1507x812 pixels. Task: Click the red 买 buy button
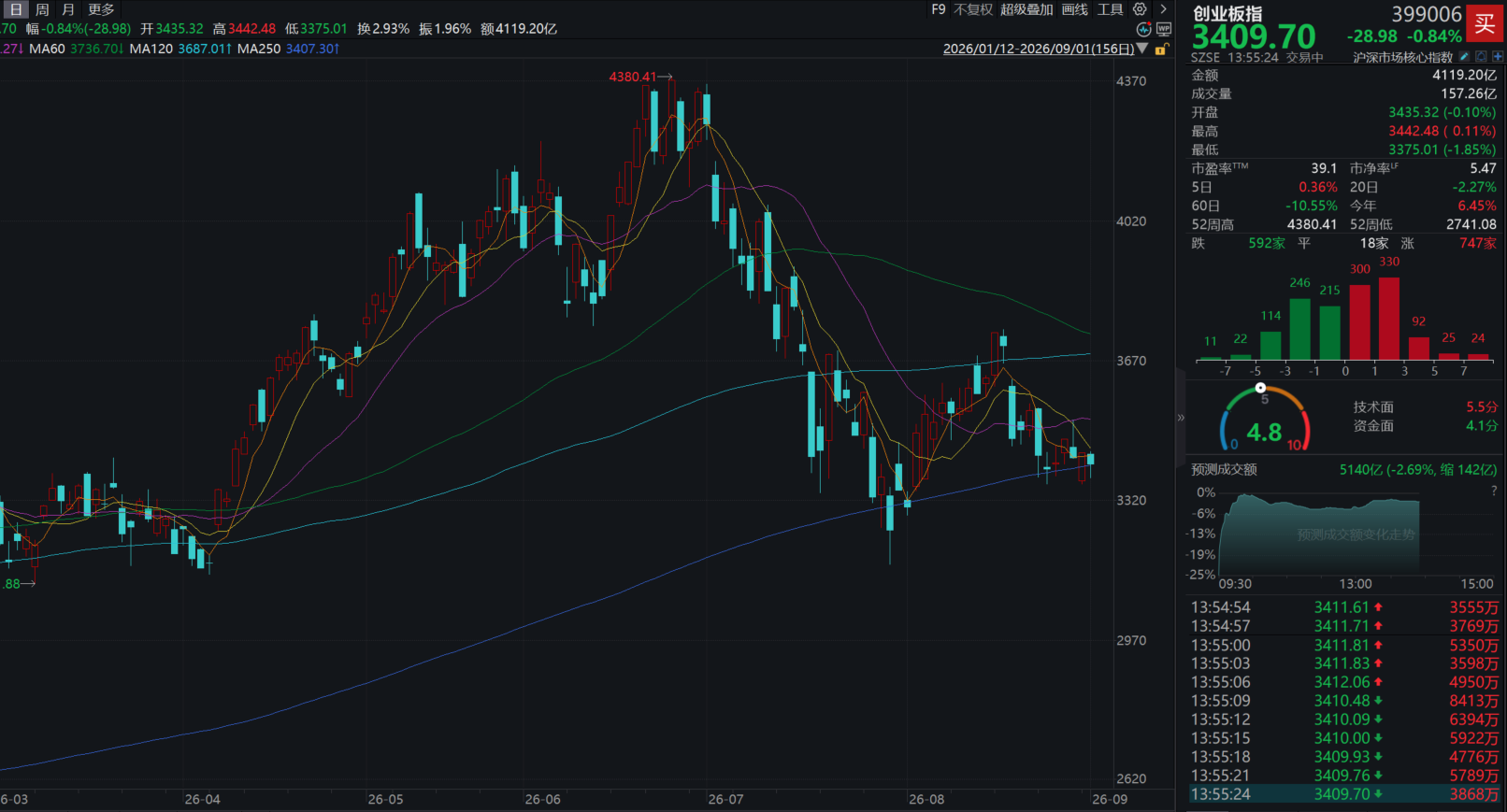pos(1485,24)
